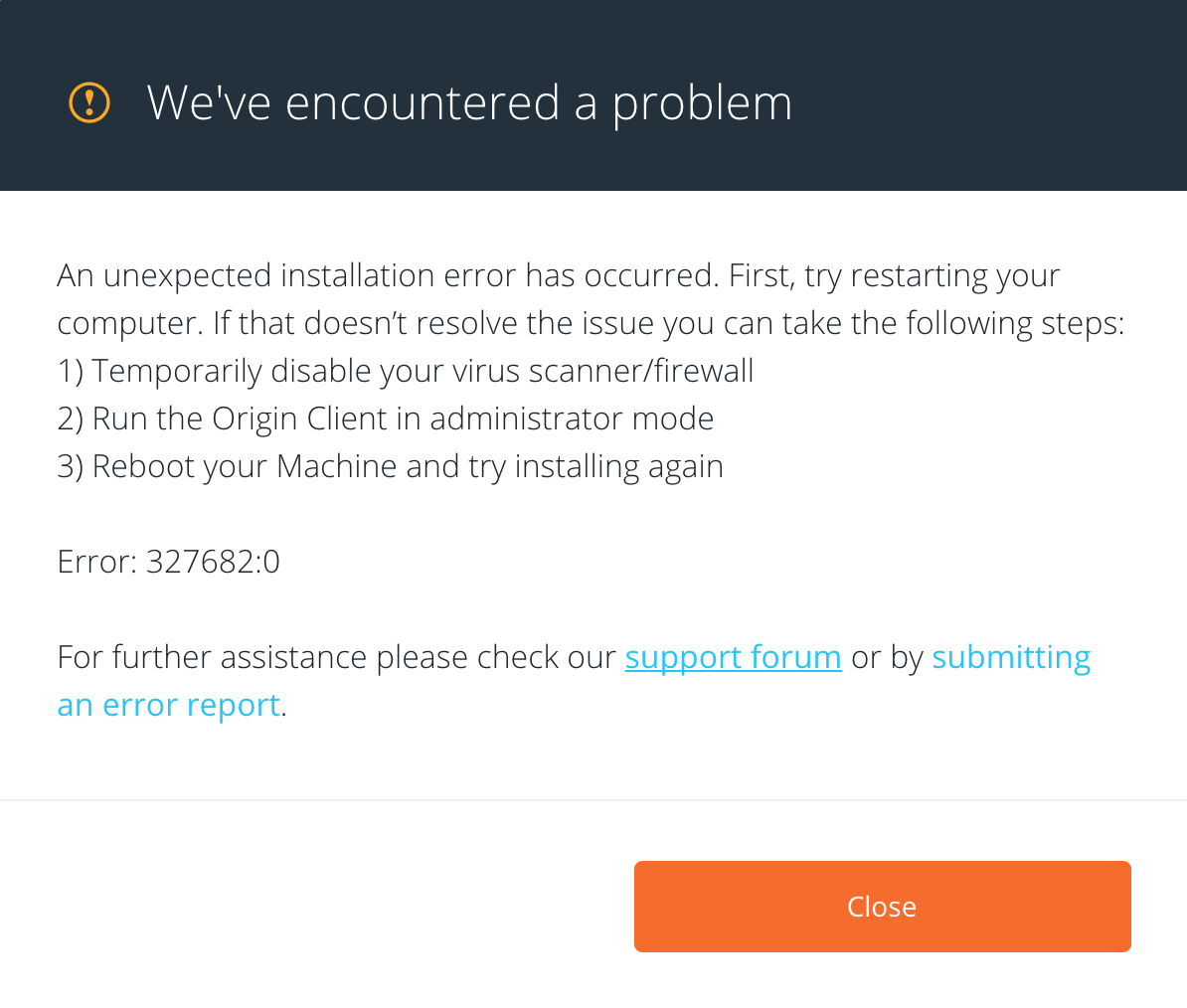The height and width of the screenshot is (1008, 1187).
Task: Click the "submitting" link text
Action: [1010, 657]
